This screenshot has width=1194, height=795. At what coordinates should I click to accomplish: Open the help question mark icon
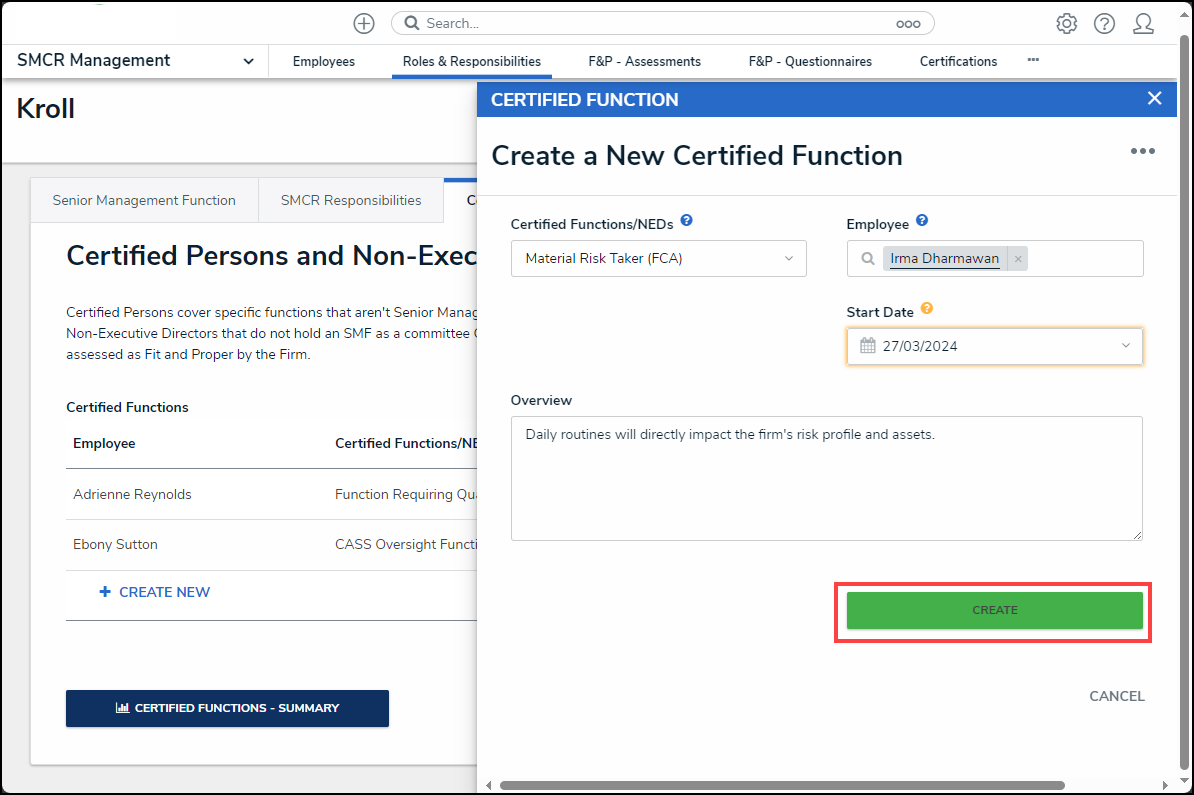[1104, 23]
